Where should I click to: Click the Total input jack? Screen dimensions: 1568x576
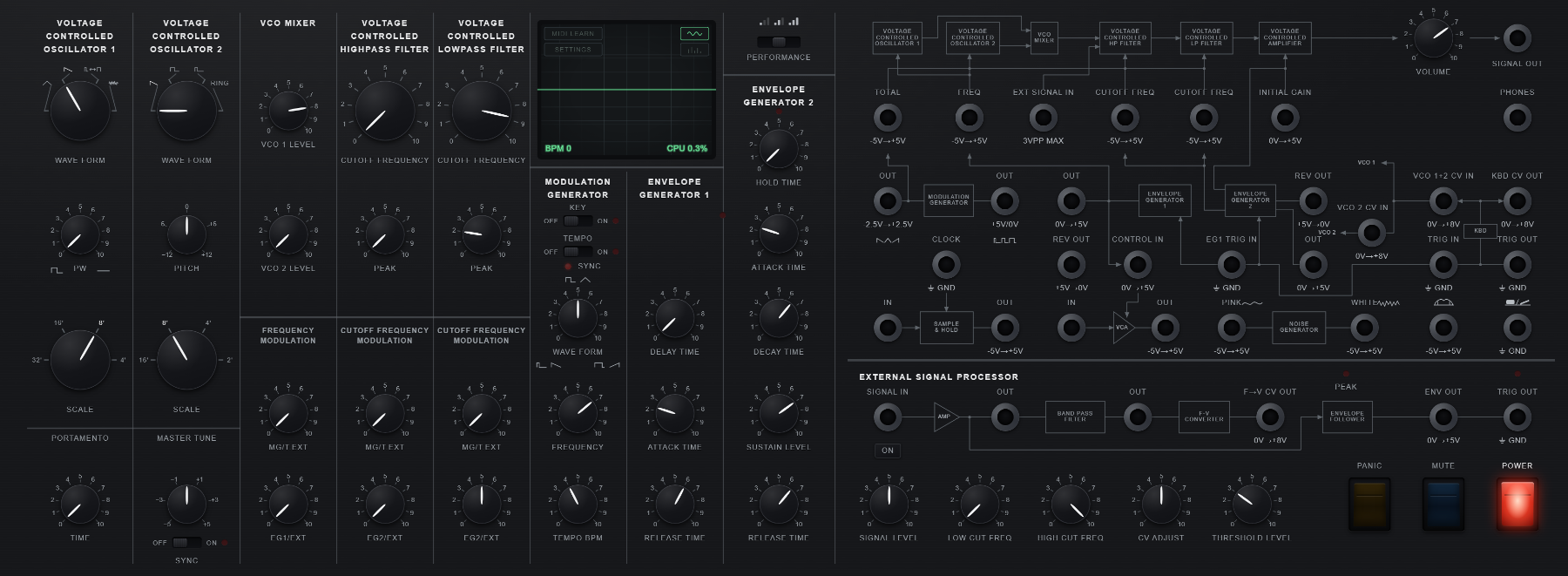[x=888, y=117]
